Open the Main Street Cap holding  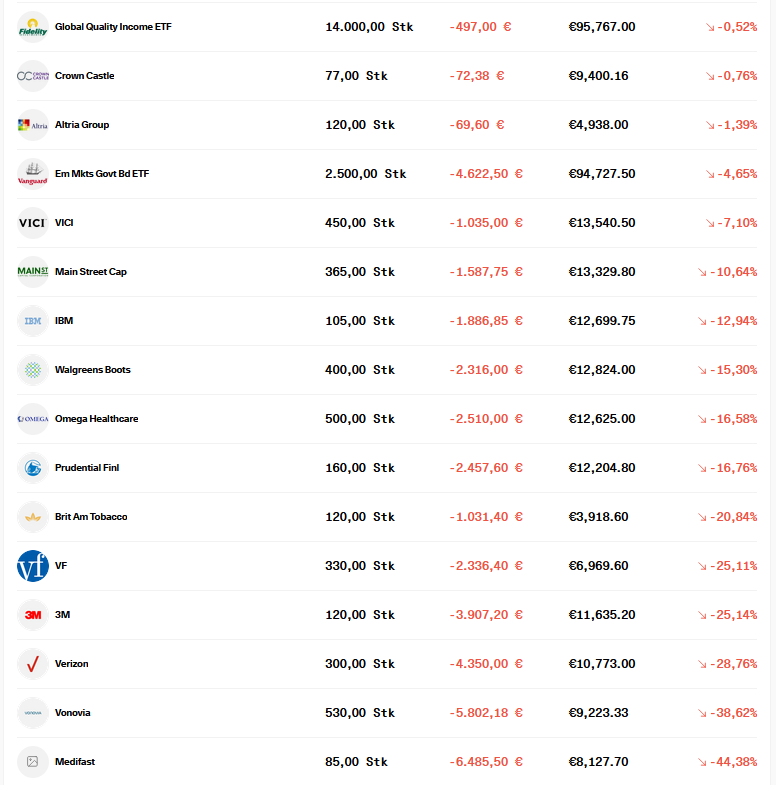pyautogui.click(x=91, y=272)
